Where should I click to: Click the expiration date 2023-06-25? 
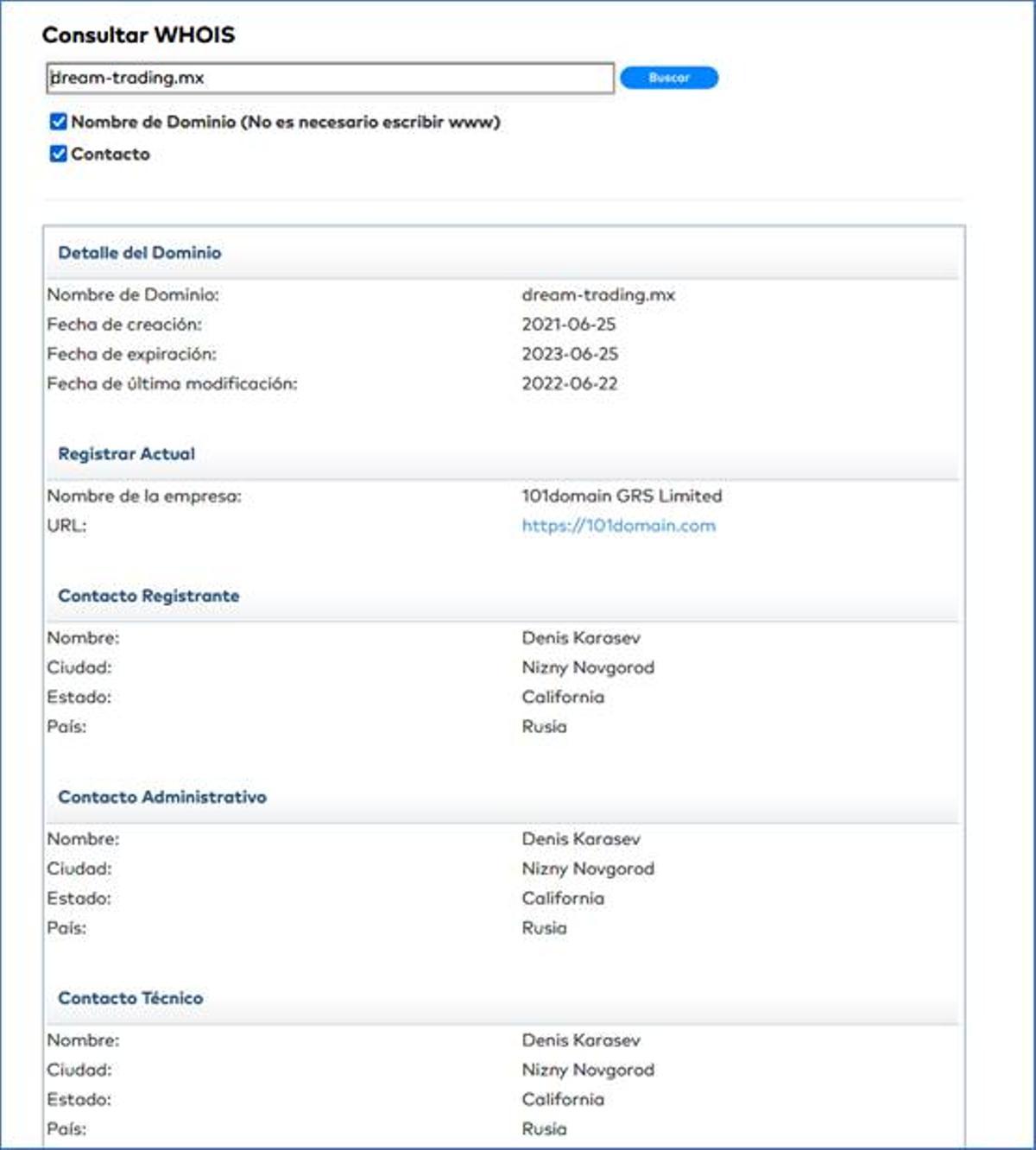[569, 354]
